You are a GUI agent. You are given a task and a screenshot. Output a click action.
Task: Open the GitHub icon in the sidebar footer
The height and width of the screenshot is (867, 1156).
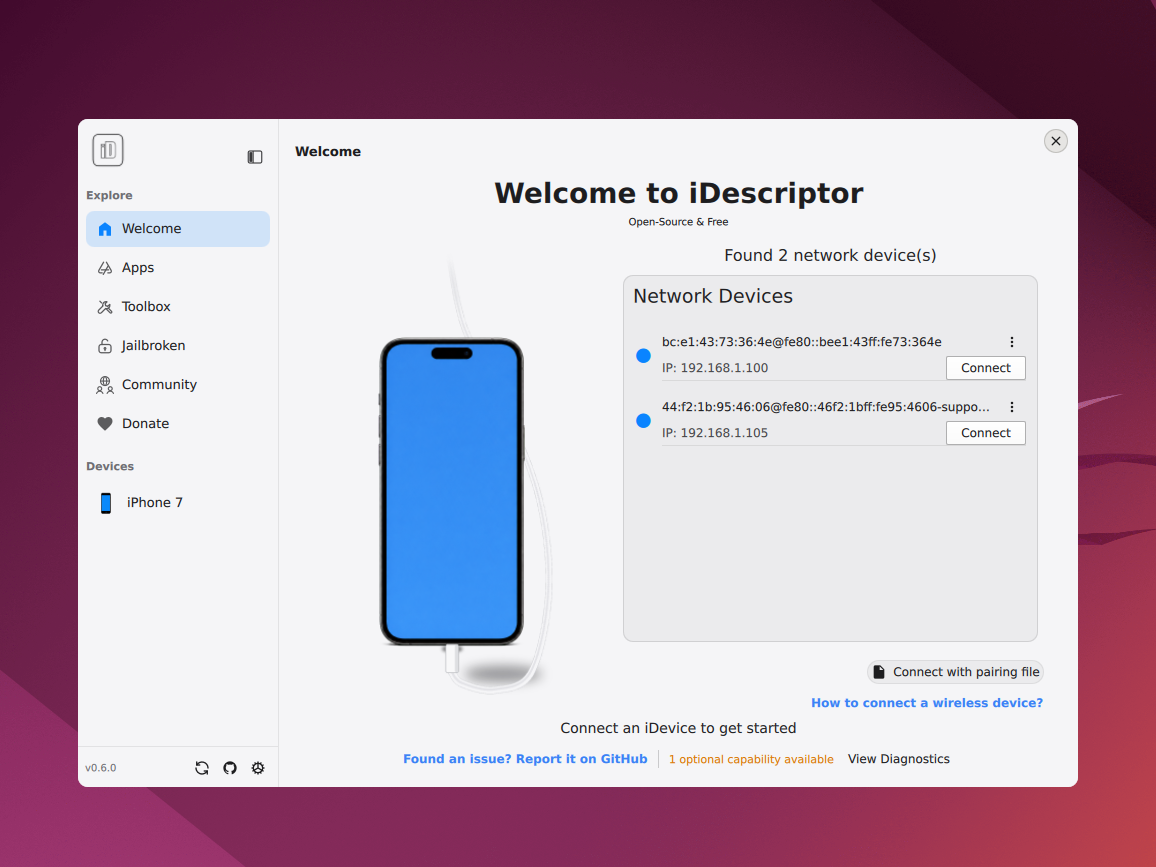[230, 768]
